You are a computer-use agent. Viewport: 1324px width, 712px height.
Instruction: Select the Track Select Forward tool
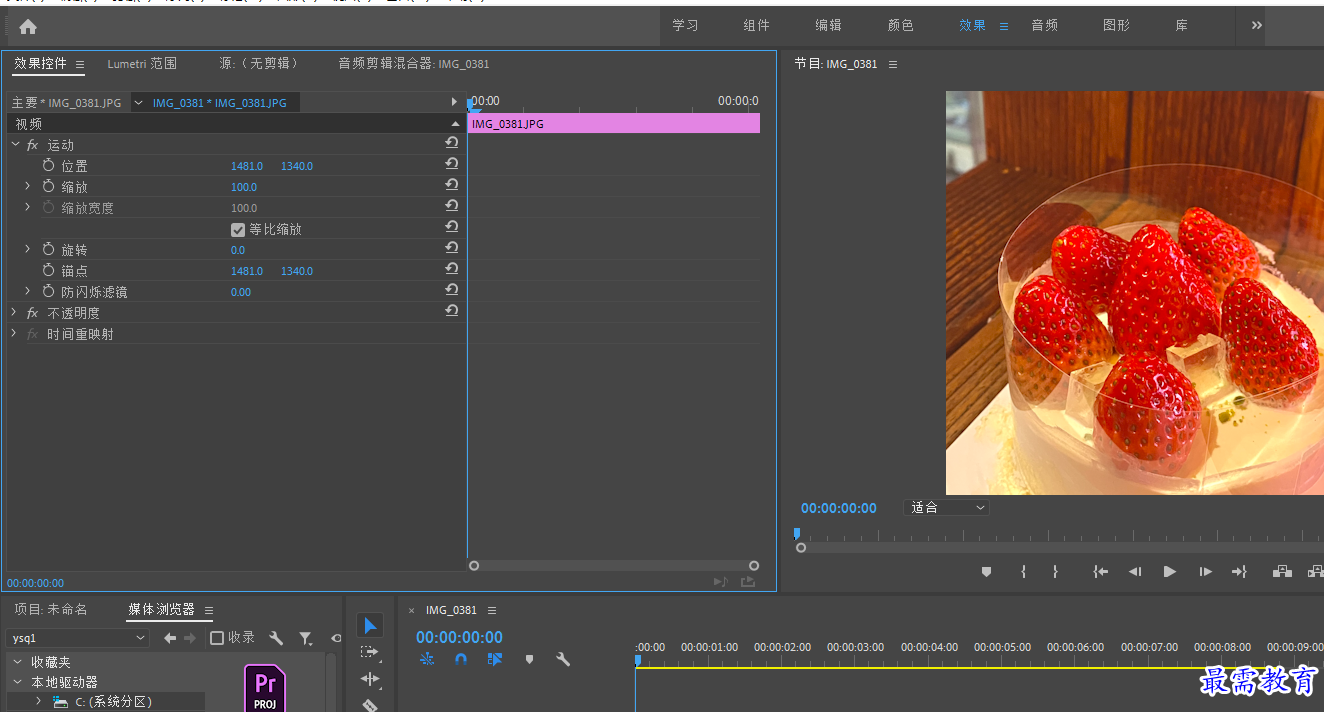(x=370, y=652)
